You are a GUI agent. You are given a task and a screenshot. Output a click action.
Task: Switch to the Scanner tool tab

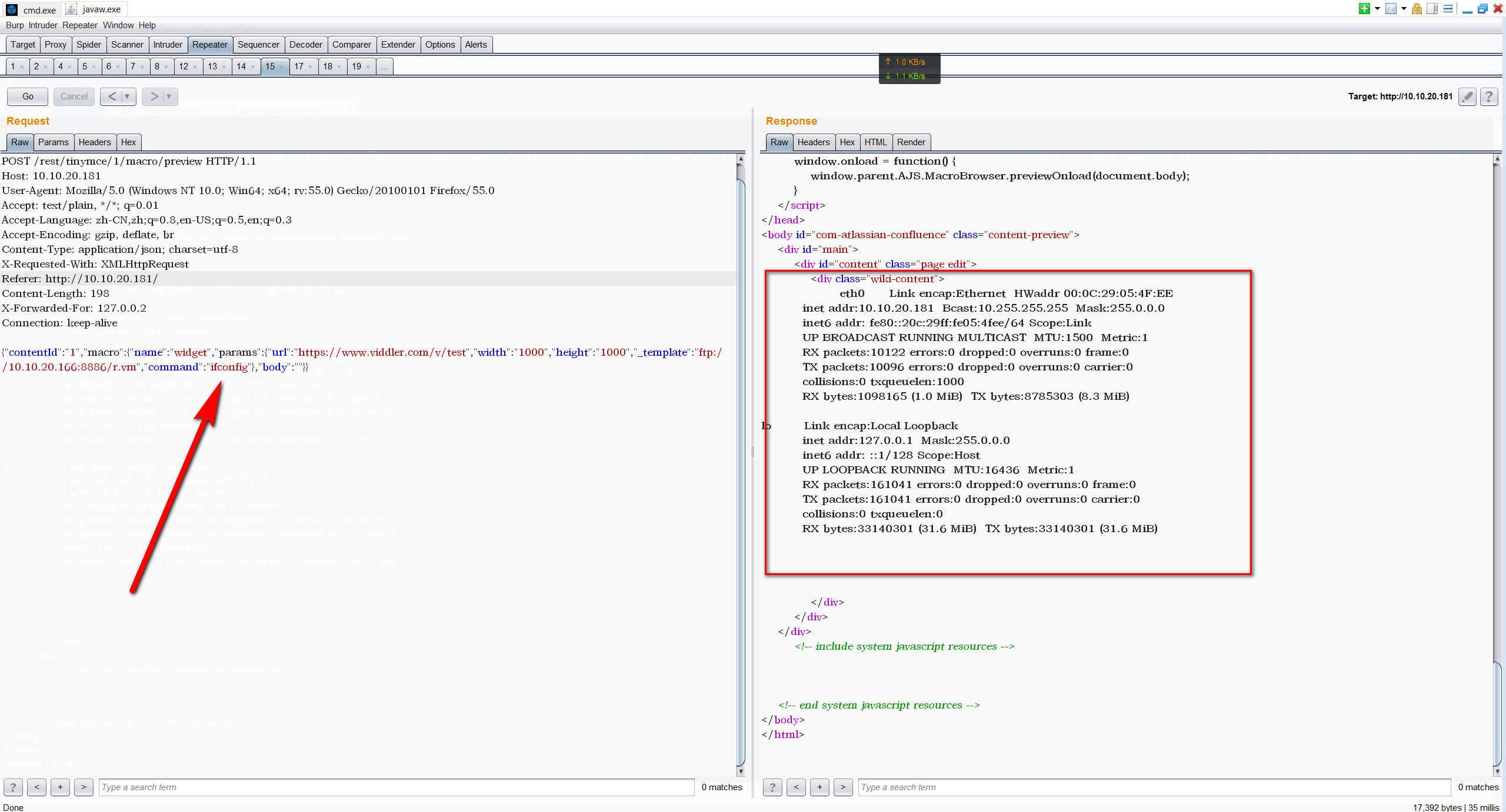(127, 45)
